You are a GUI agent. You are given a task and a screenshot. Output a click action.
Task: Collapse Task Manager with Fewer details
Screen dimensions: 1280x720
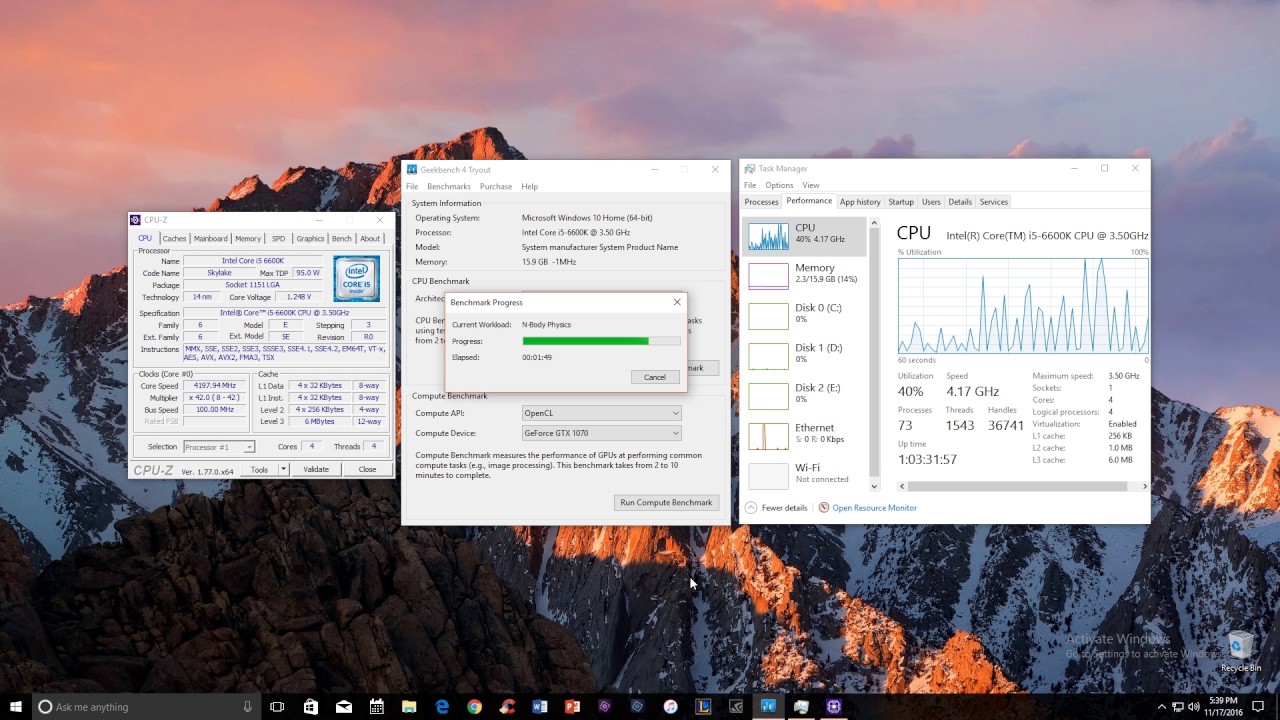pyautogui.click(x=776, y=508)
